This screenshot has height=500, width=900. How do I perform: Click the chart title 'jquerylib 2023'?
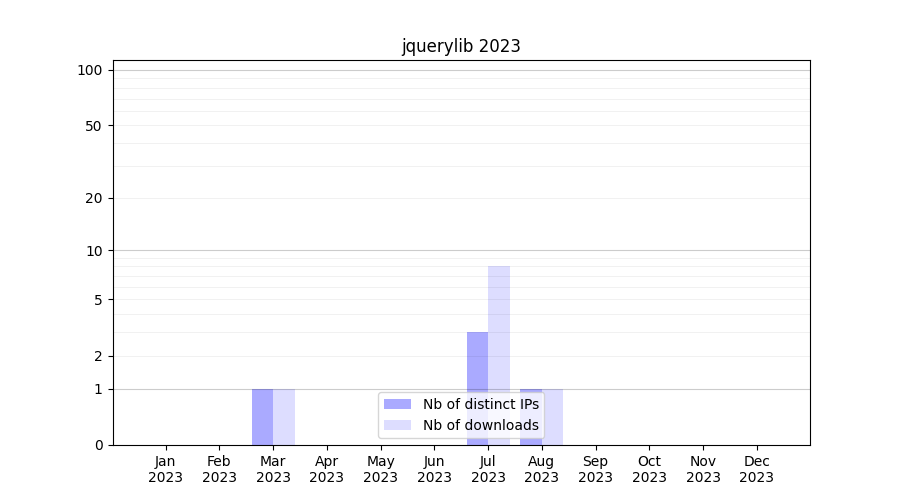(x=461, y=46)
